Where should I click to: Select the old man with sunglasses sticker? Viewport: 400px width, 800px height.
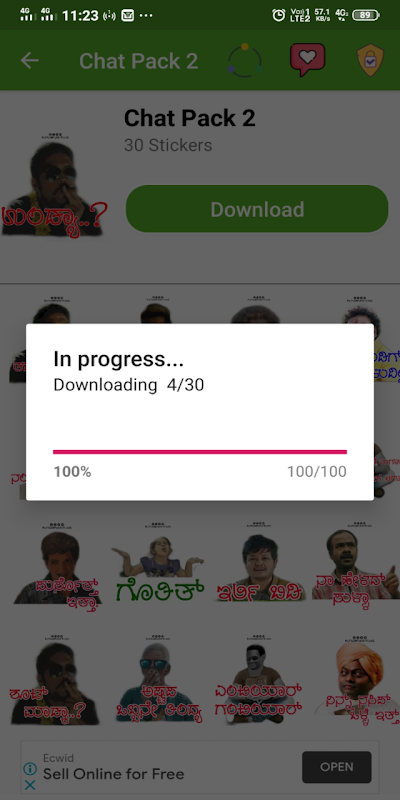(x=159, y=680)
